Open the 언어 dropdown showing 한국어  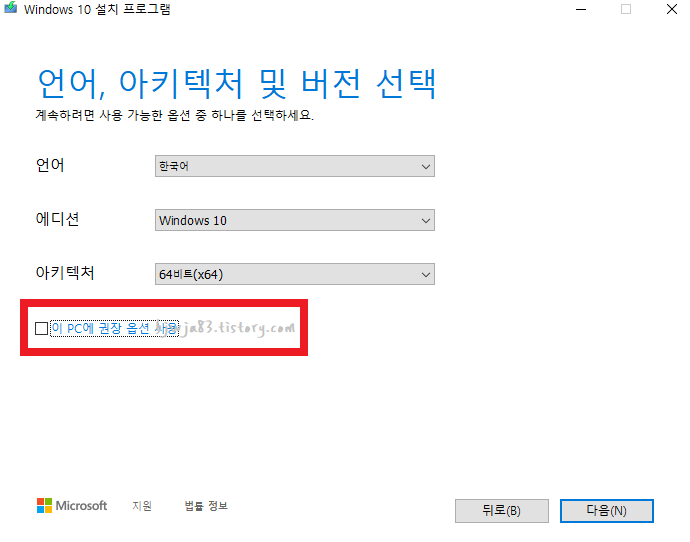coord(294,166)
